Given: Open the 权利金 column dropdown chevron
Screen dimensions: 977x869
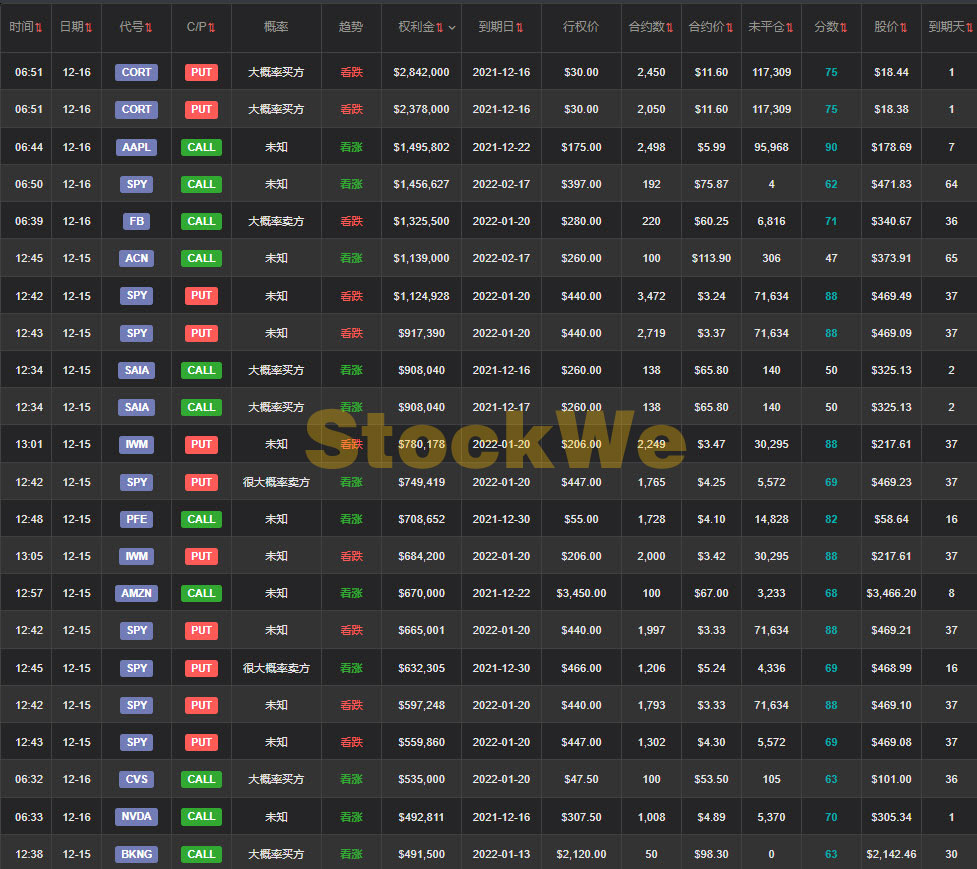Looking at the screenshot, I should tap(452, 28).
